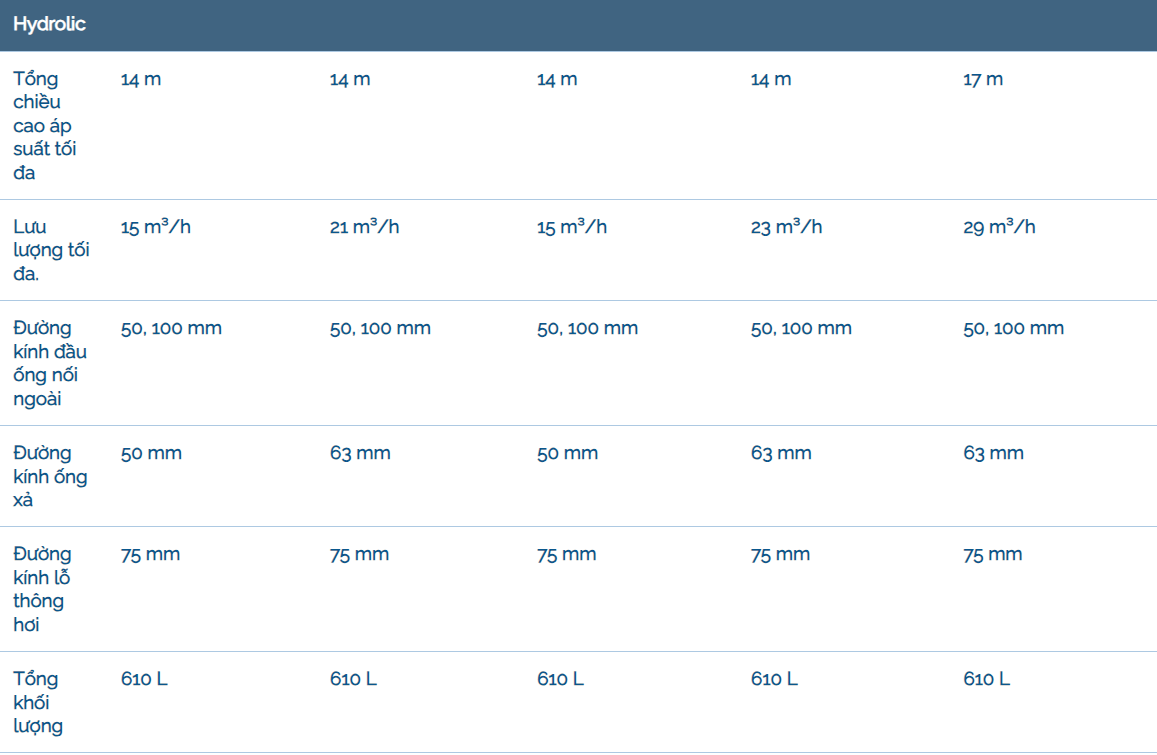The width and height of the screenshot is (1157, 755).
Task: Select the 610 L value in last column
Action: tap(986, 679)
